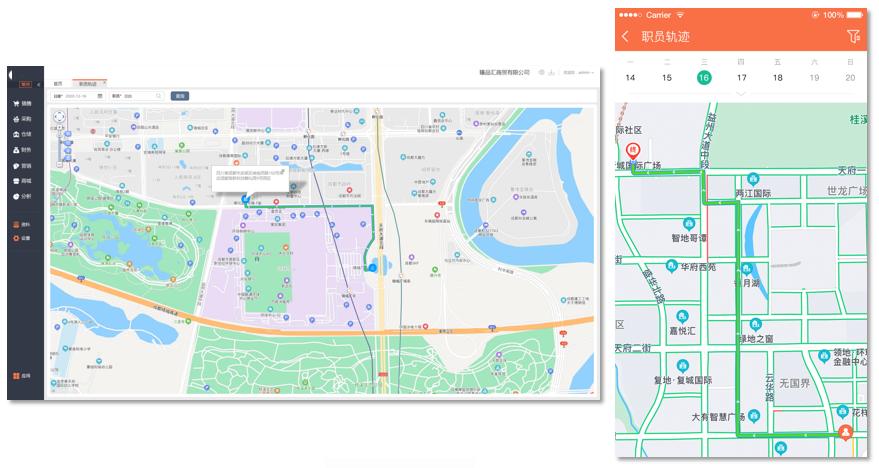This screenshot has width=879, height=468.
Task: Select highlighted date 16 in phone calendar
Action: click(x=704, y=77)
